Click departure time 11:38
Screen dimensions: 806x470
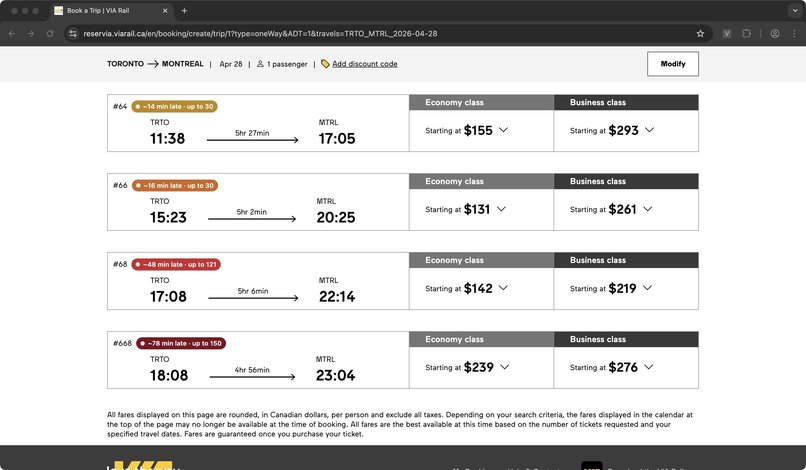pos(168,138)
